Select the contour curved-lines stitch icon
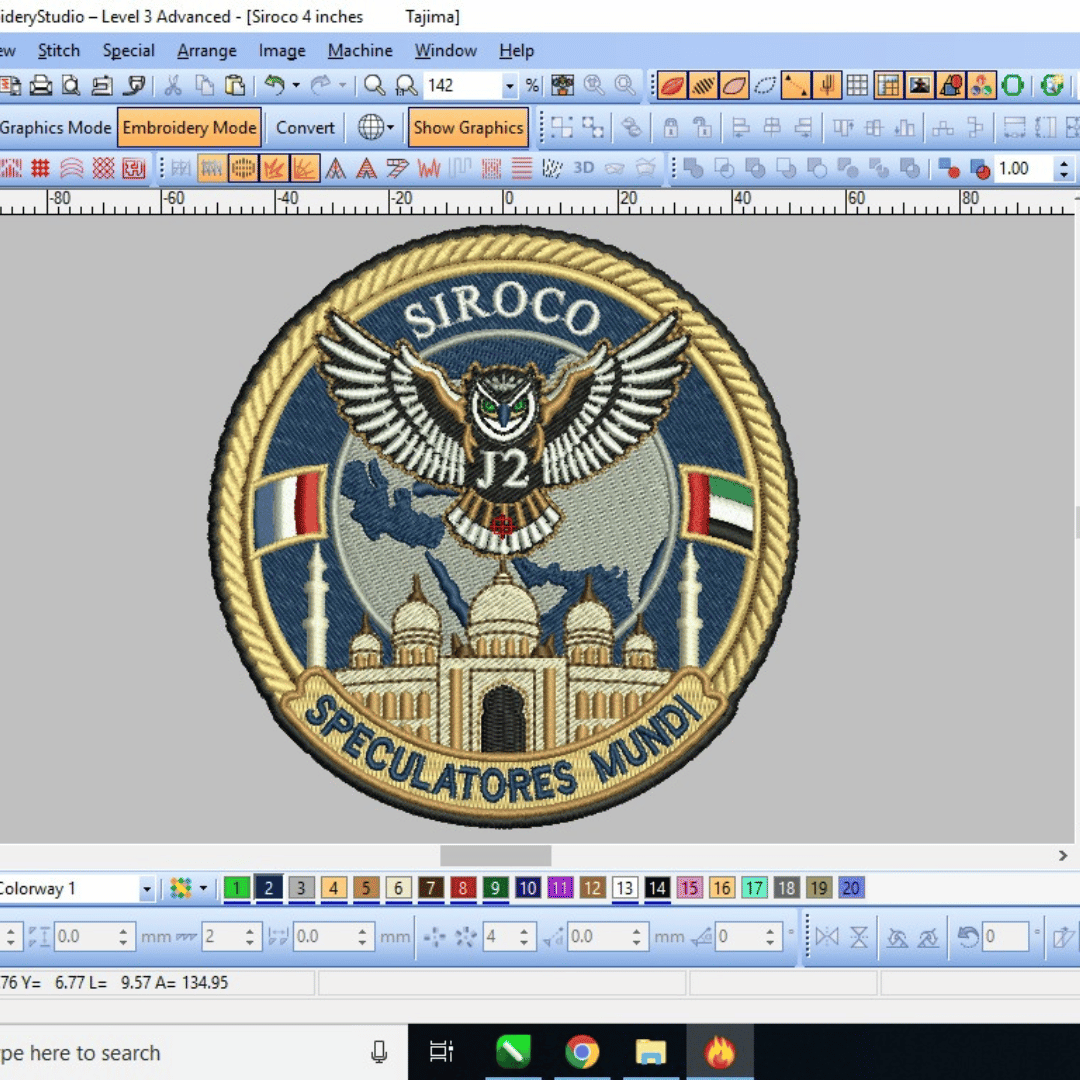 click(72, 169)
